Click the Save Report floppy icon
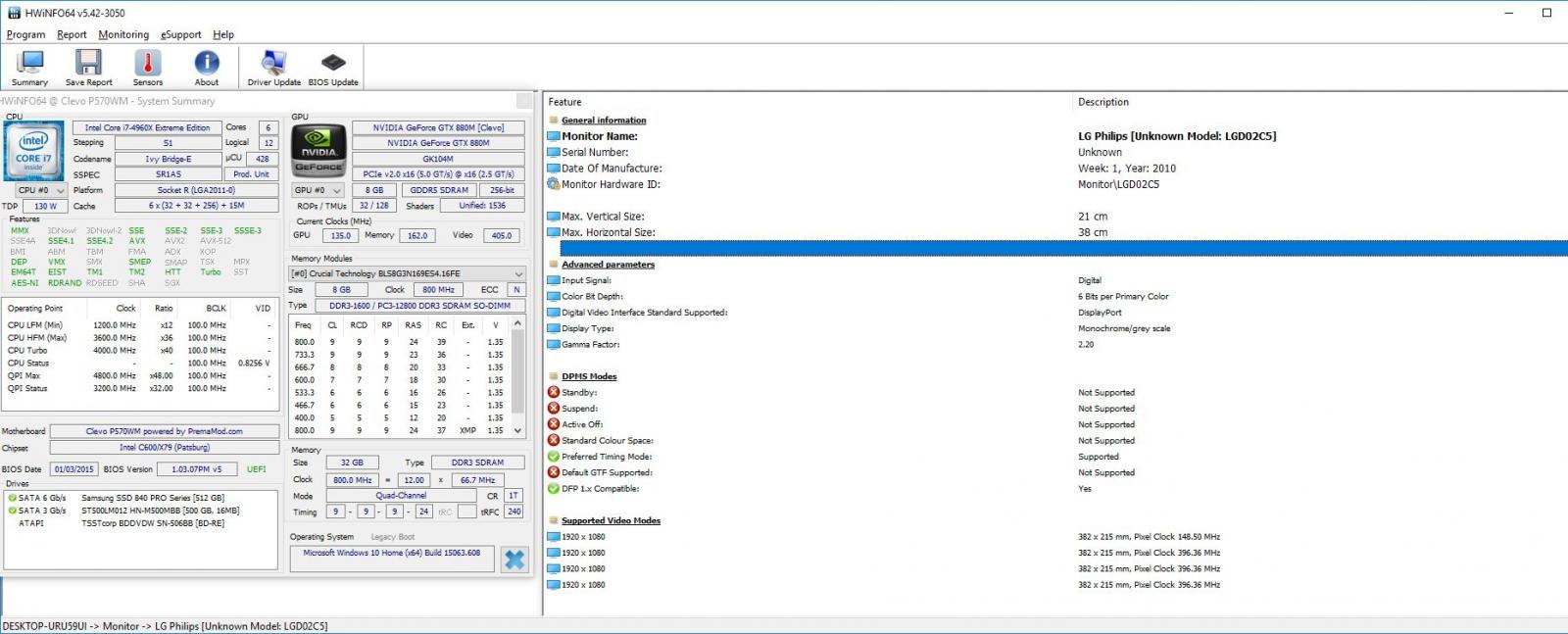 (x=88, y=68)
